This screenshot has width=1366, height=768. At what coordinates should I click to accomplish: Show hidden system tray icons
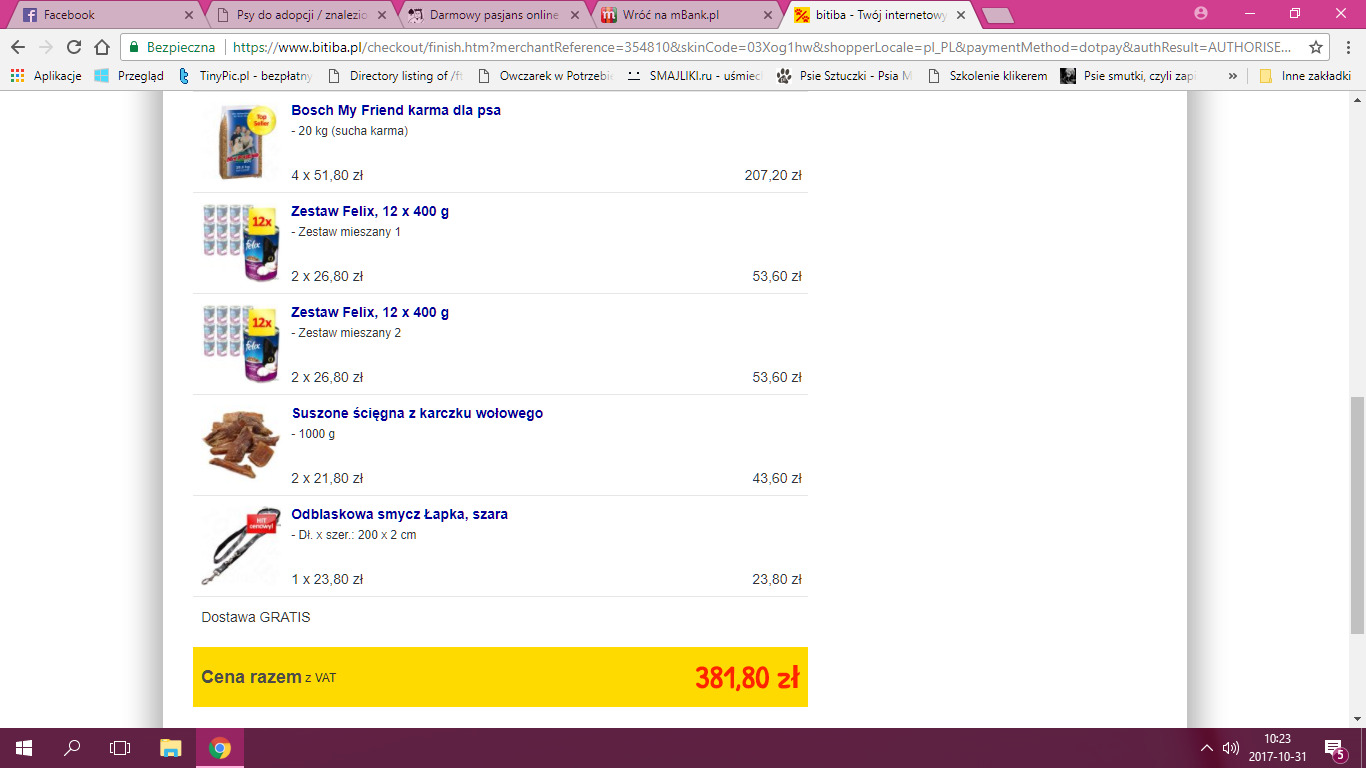(x=1207, y=748)
